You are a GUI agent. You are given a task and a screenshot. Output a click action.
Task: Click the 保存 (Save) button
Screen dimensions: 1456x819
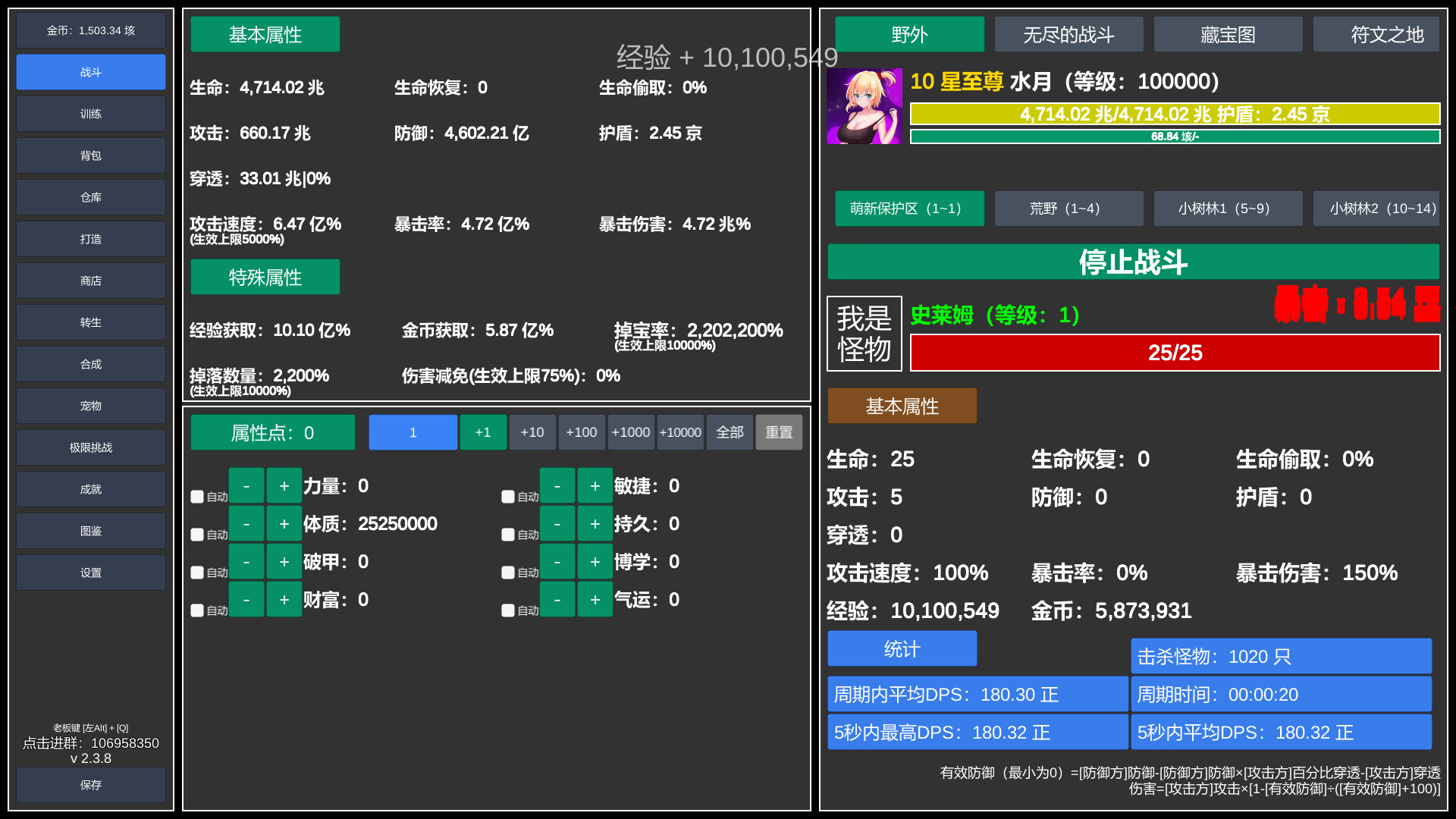[x=90, y=785]
